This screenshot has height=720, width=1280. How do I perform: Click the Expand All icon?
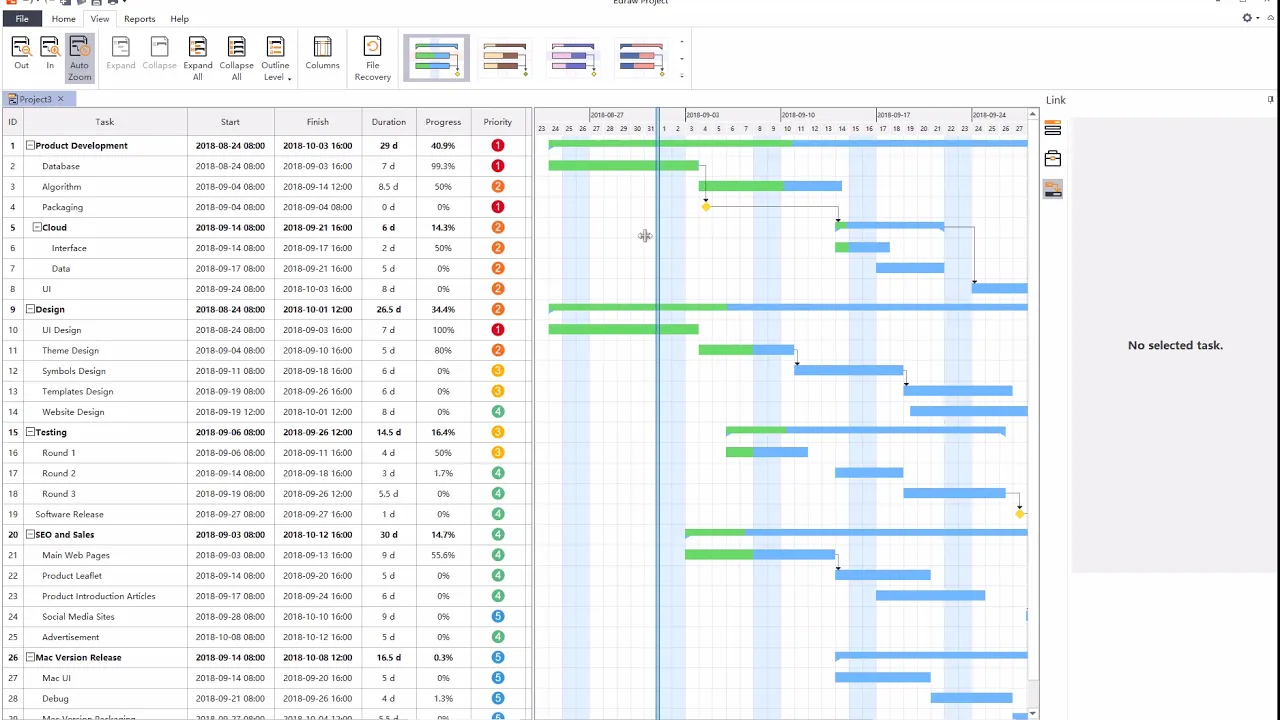(x=198, y=58)
